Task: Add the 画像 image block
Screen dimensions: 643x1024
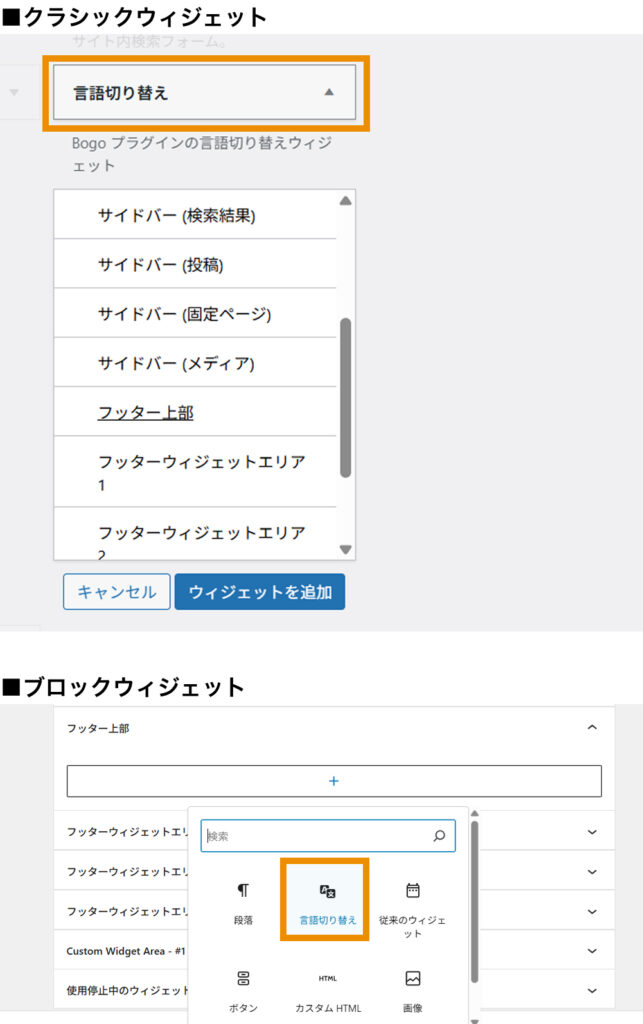Action: 412,988
